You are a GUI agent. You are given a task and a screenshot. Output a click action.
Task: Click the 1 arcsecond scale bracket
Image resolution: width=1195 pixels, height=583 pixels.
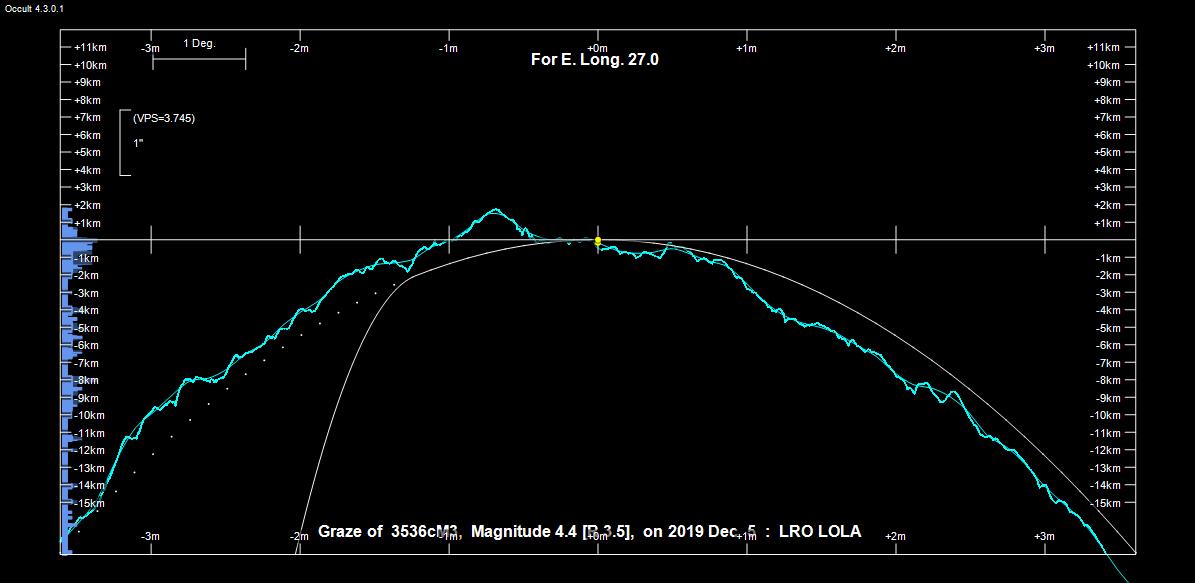[x=124, y=143]
